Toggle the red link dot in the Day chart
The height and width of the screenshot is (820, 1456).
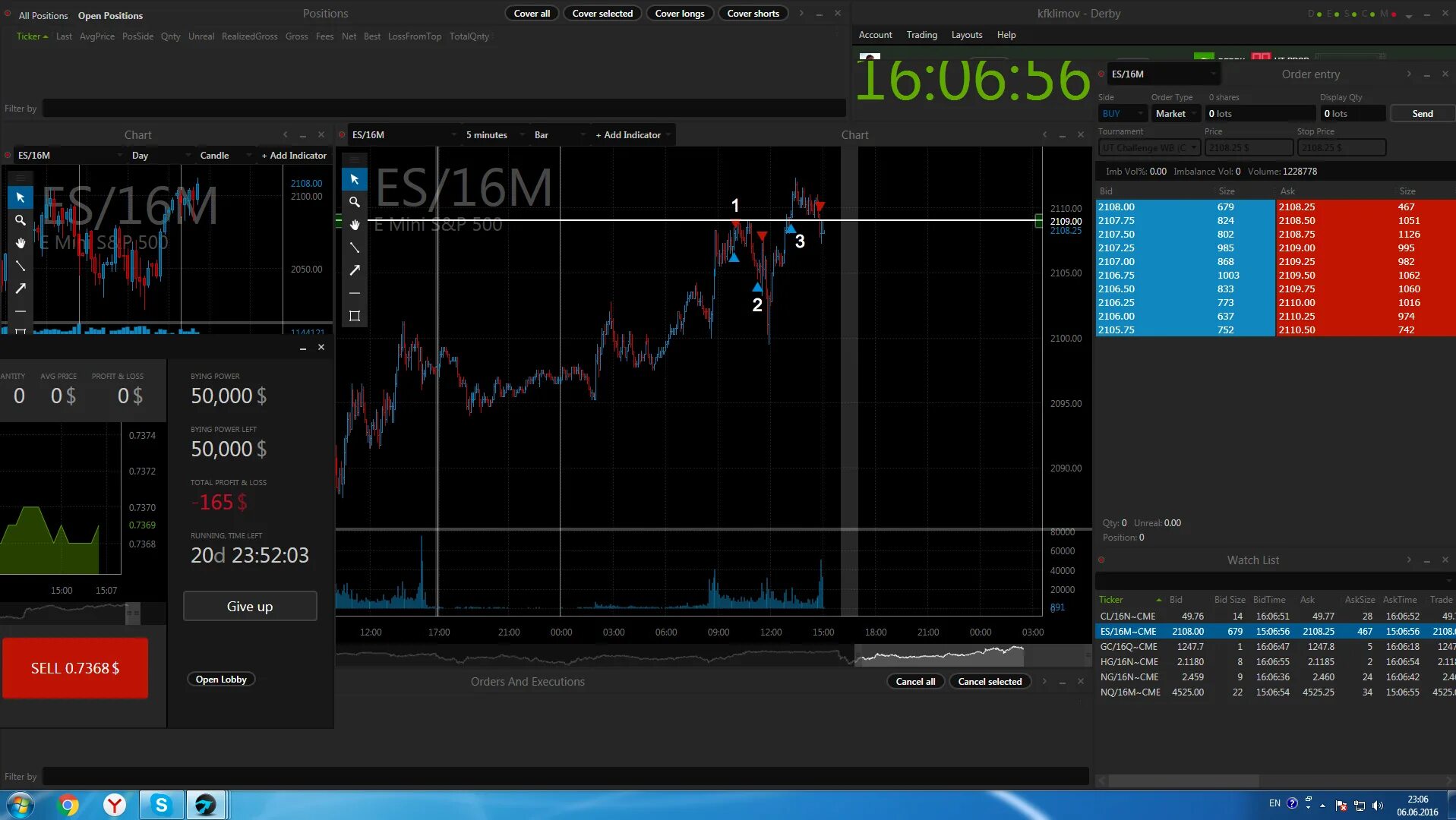coord(8,156)
